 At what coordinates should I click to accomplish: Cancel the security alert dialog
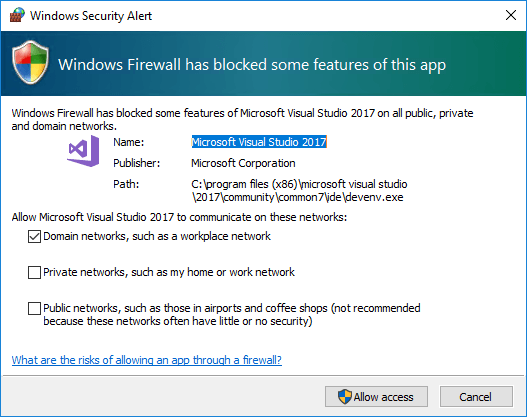(x=476, y=397)
